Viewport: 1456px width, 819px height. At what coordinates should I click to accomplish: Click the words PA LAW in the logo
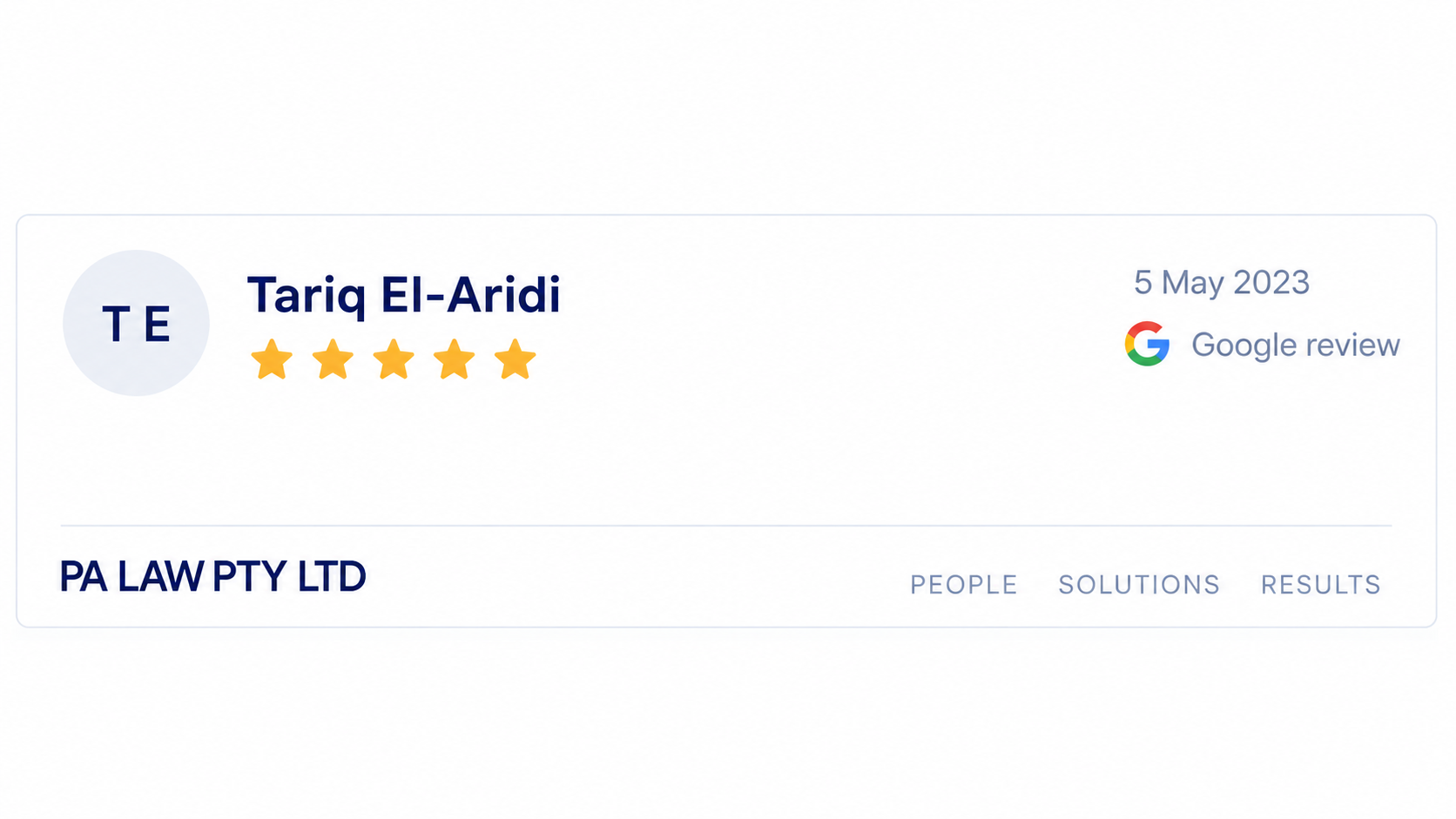pos(131,576)
